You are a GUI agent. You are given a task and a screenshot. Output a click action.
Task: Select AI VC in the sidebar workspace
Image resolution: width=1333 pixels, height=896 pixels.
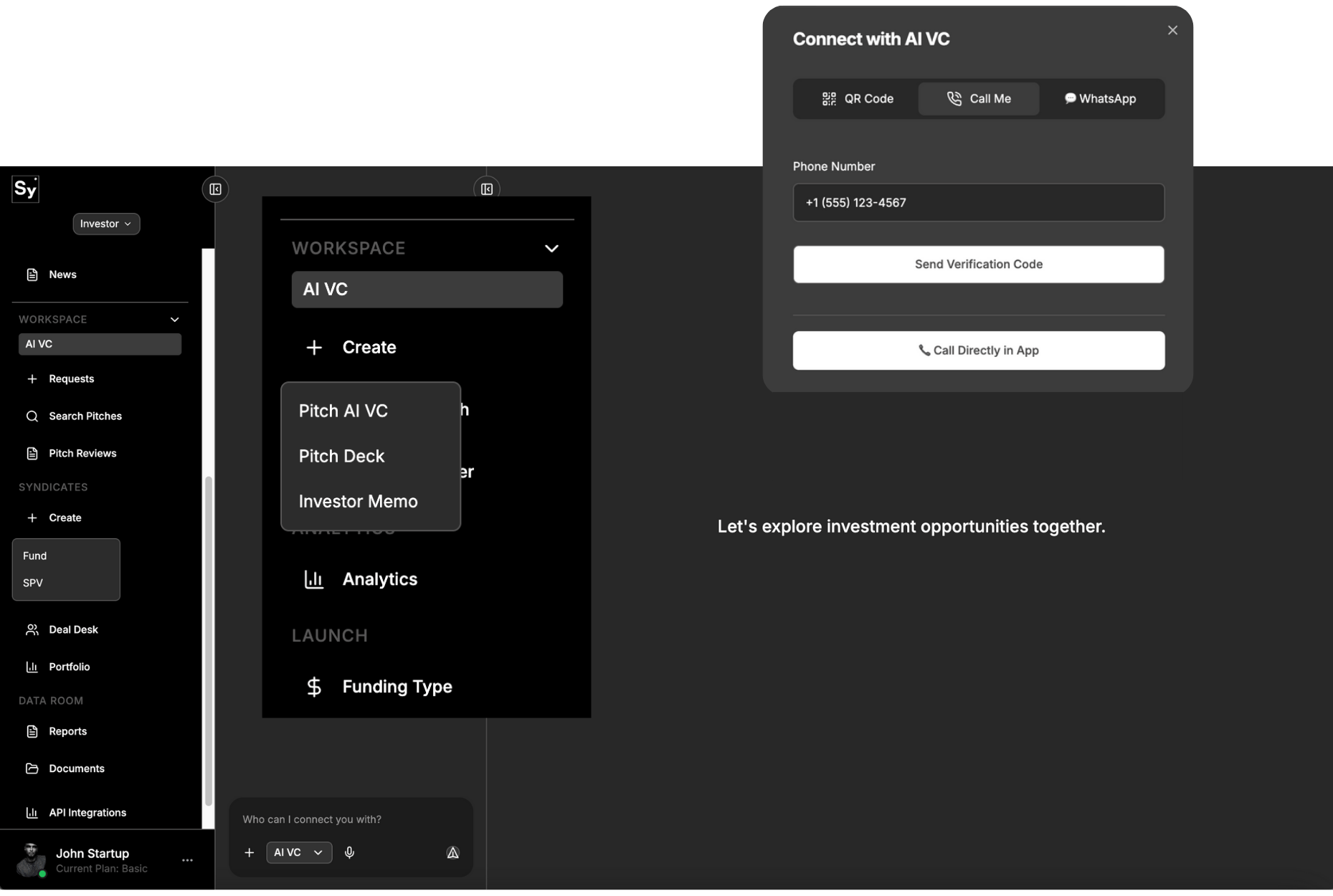pyautogui.click(x=100, y=344)
